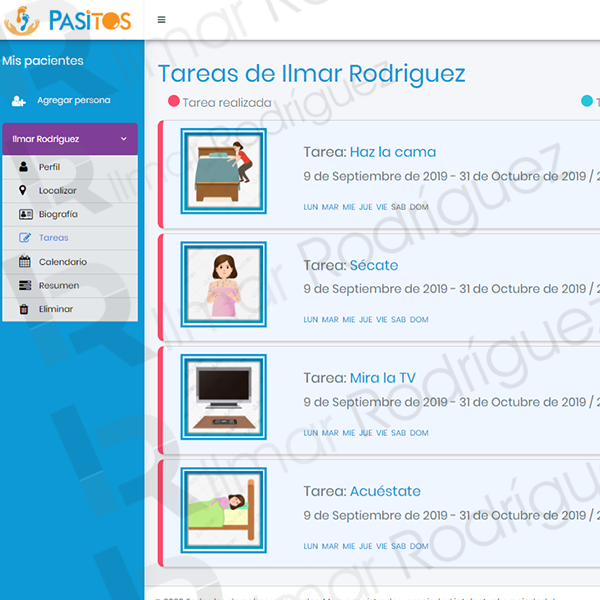Click the Eliminar trash icon
Viewport: 600px width, 600px height.
pyautogui.click(x=24, y=310)
